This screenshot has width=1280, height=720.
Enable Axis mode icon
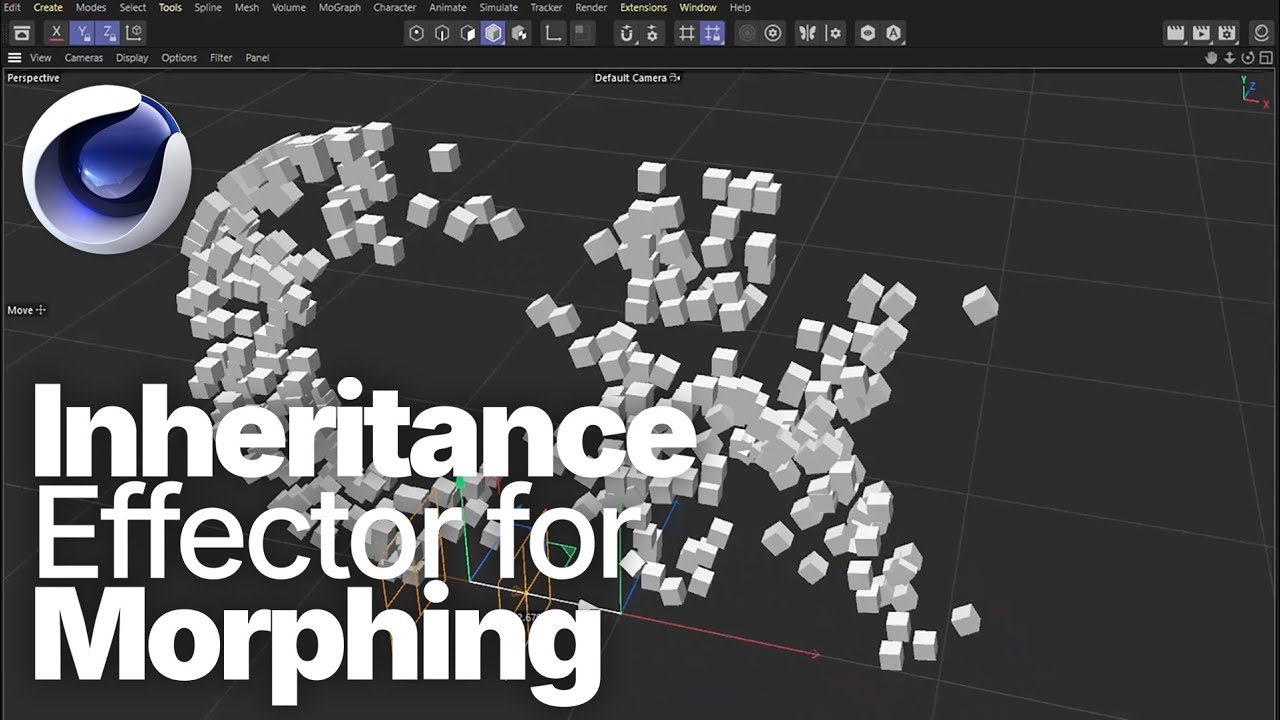[x=552, y=33]
